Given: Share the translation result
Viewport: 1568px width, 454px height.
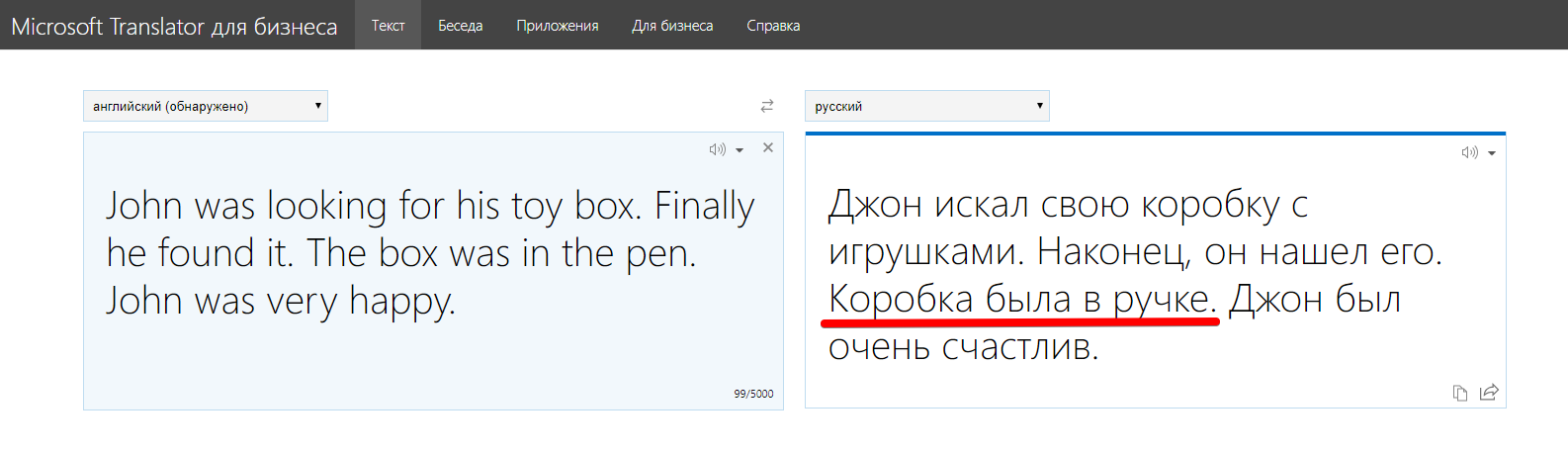Looking at the screenshot, I should (x=1489, y=393).
